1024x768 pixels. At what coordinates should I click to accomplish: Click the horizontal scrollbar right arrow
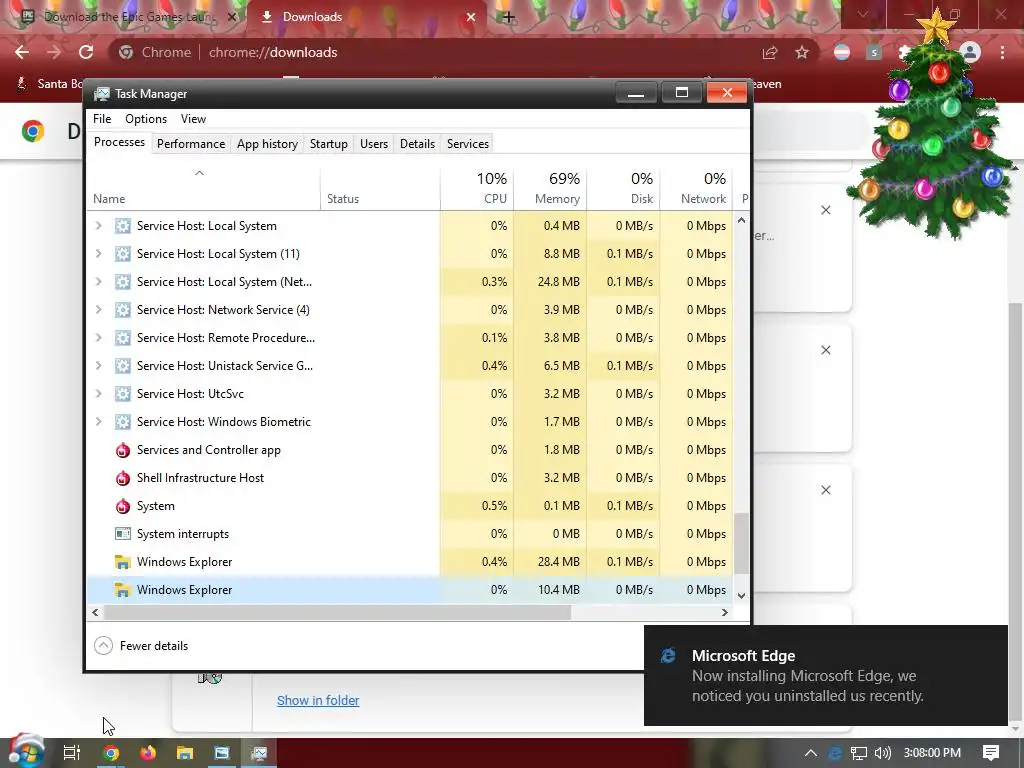tap(724, 613)
